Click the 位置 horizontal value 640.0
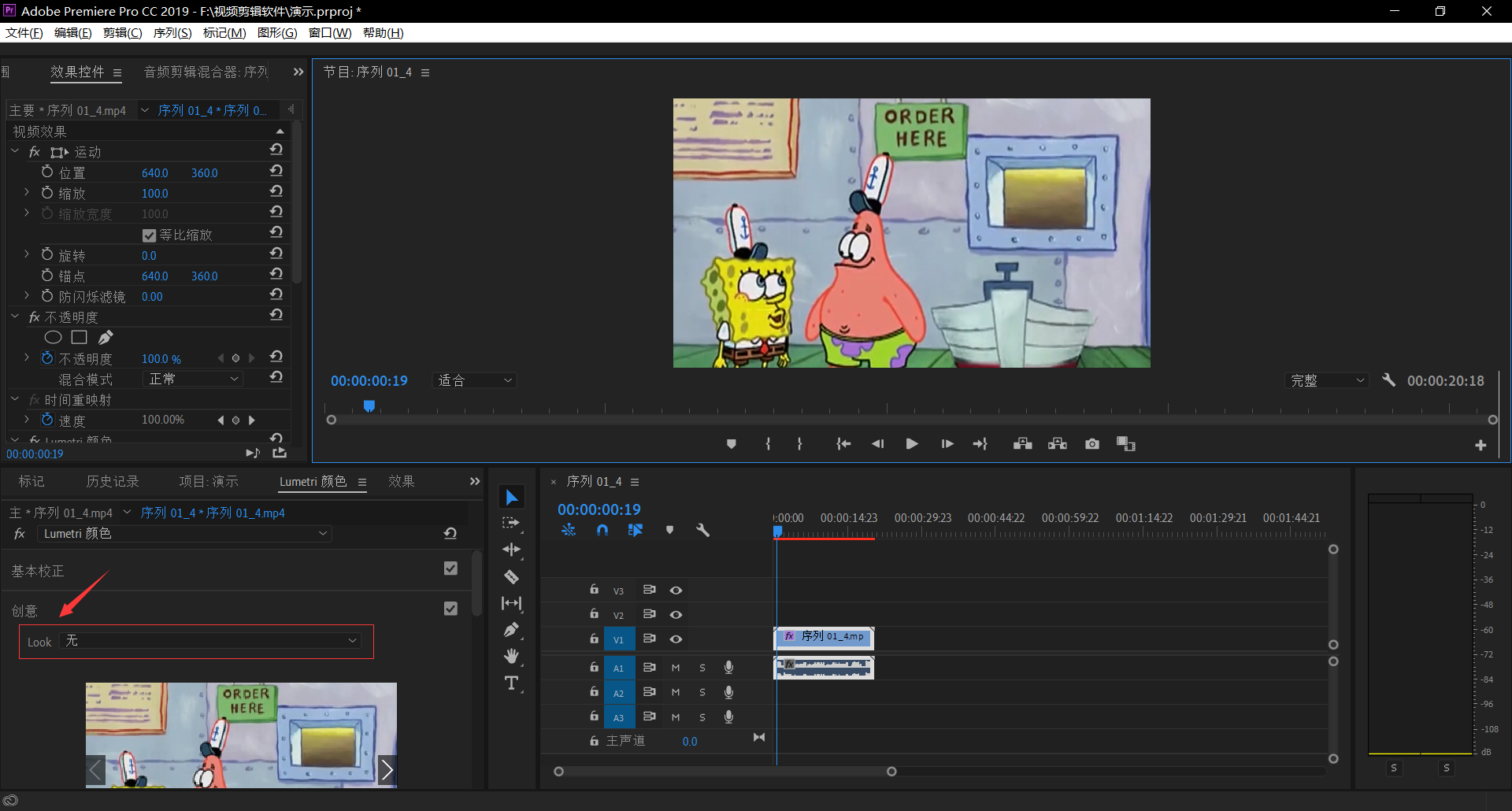This screenshot has width=1512, height=811. 154,173
